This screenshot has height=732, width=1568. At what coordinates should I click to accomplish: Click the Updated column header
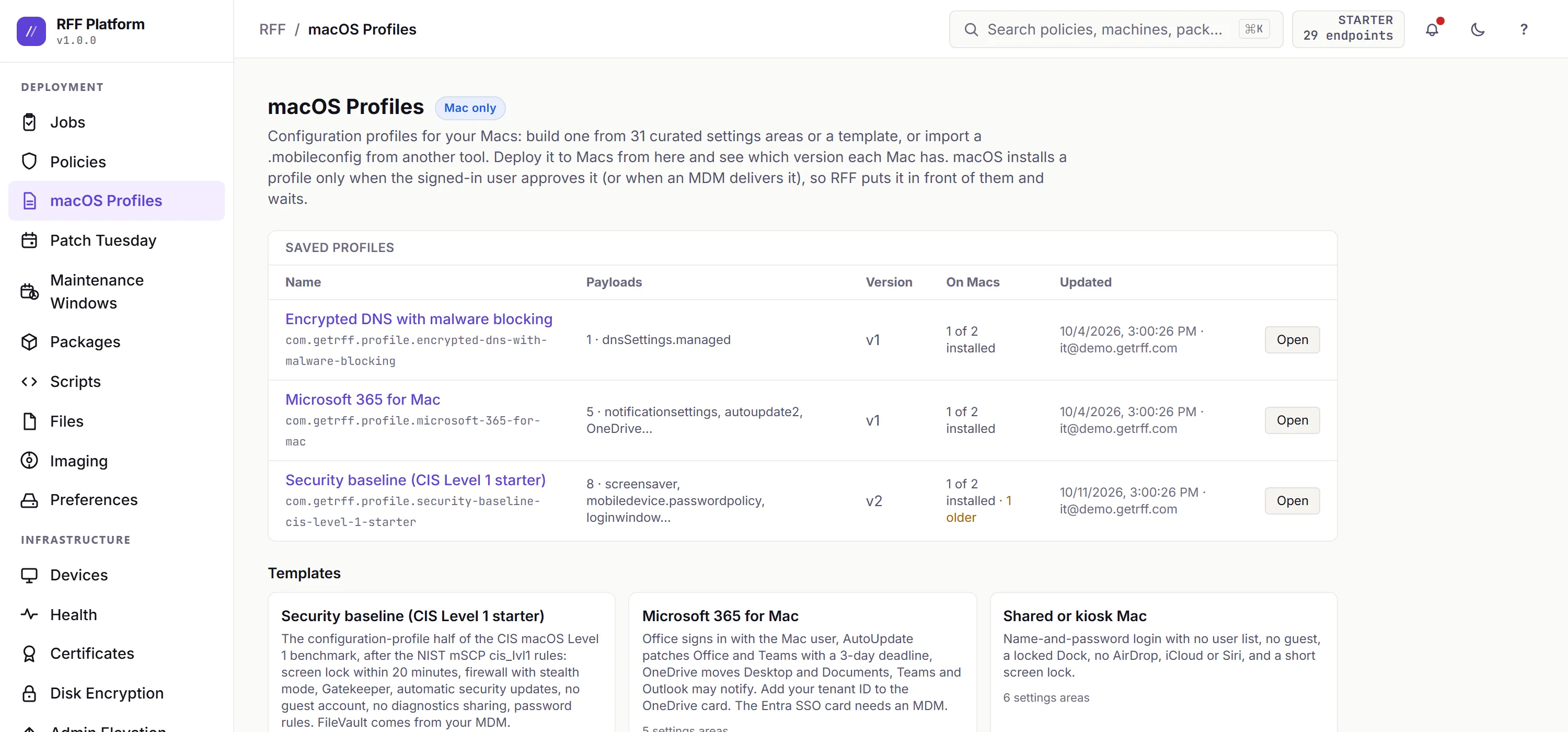(x=1085, y=282)
